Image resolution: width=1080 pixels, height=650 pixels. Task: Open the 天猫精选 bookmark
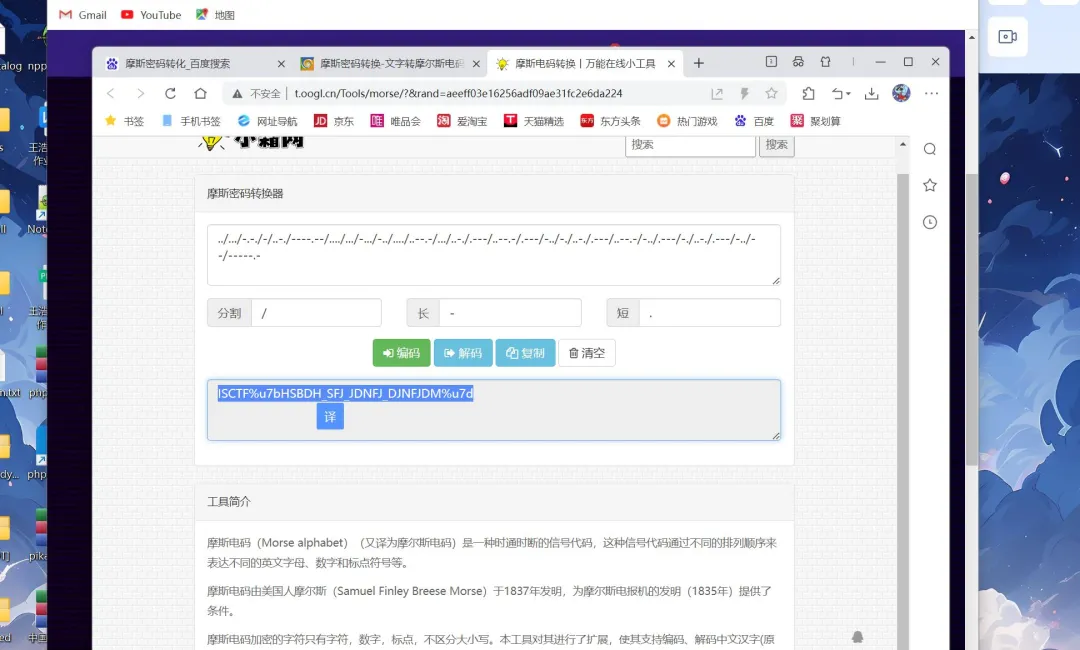[x=534, y=121]
